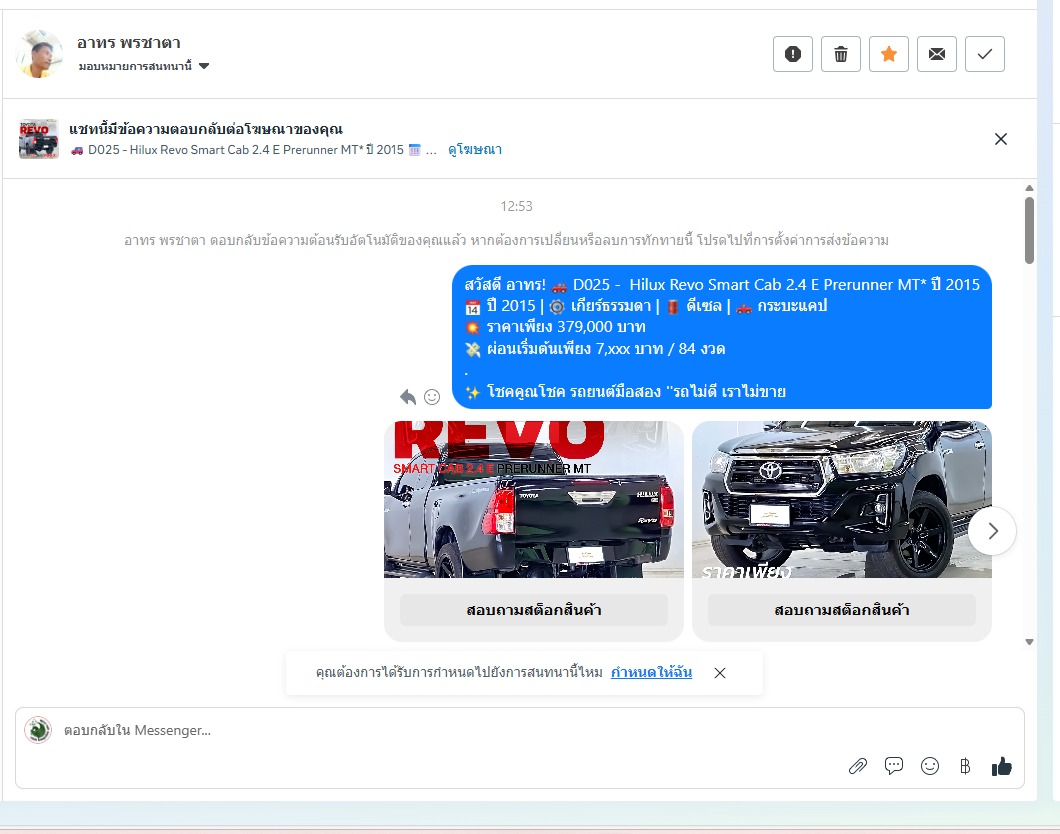Mark conversation as spam with exclamation icon
Viewport: 1060px width, 834px height.
(x=792, y=54)
